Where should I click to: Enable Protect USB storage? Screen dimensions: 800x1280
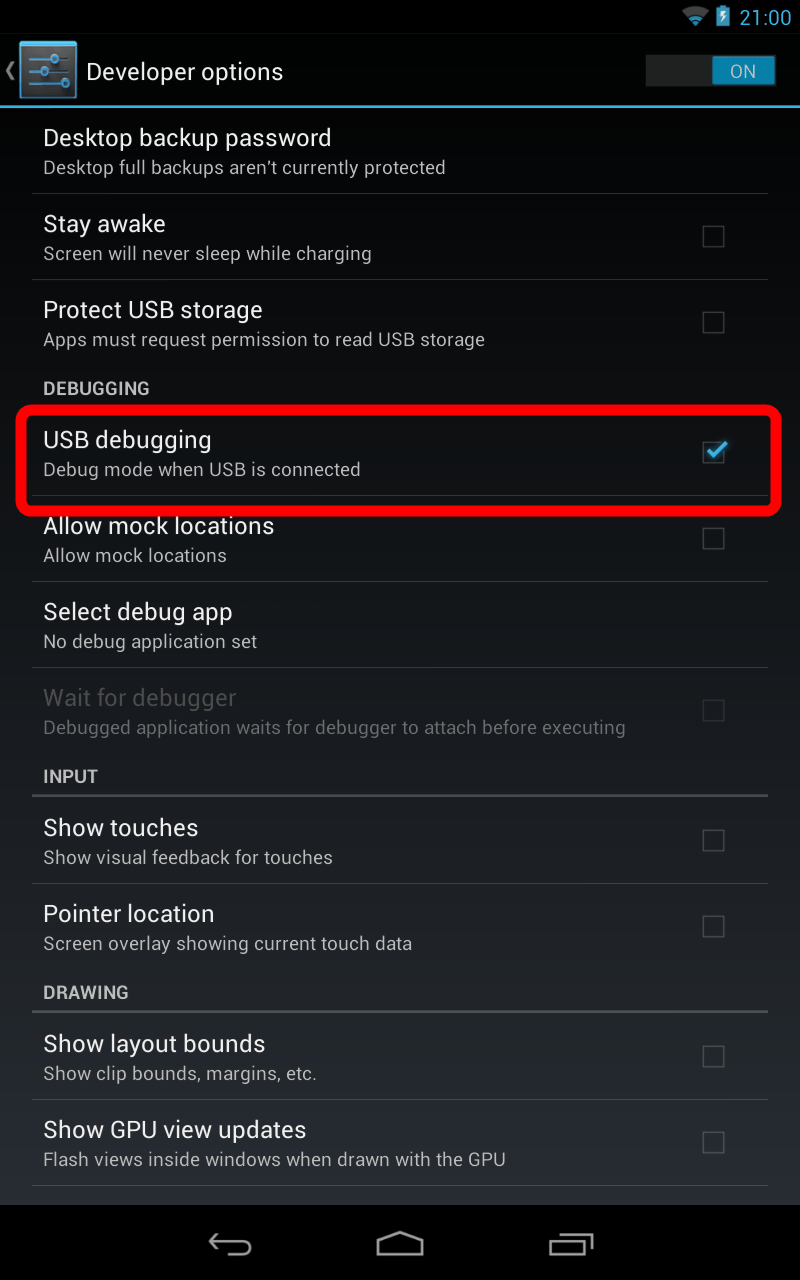(x=713, y=323)
